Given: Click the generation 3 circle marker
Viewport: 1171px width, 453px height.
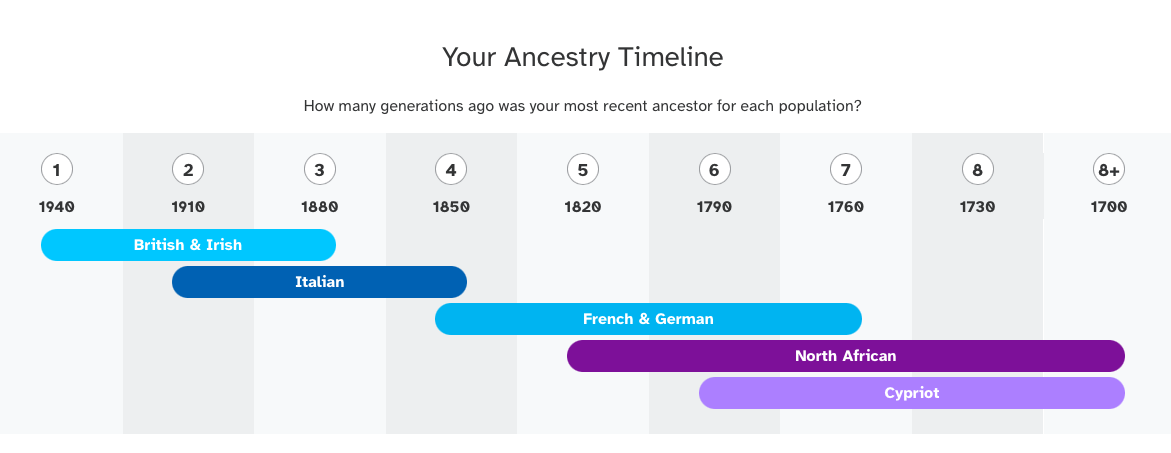Looking at the screenshot, I should pyautogui.click(x=319, y=170).
